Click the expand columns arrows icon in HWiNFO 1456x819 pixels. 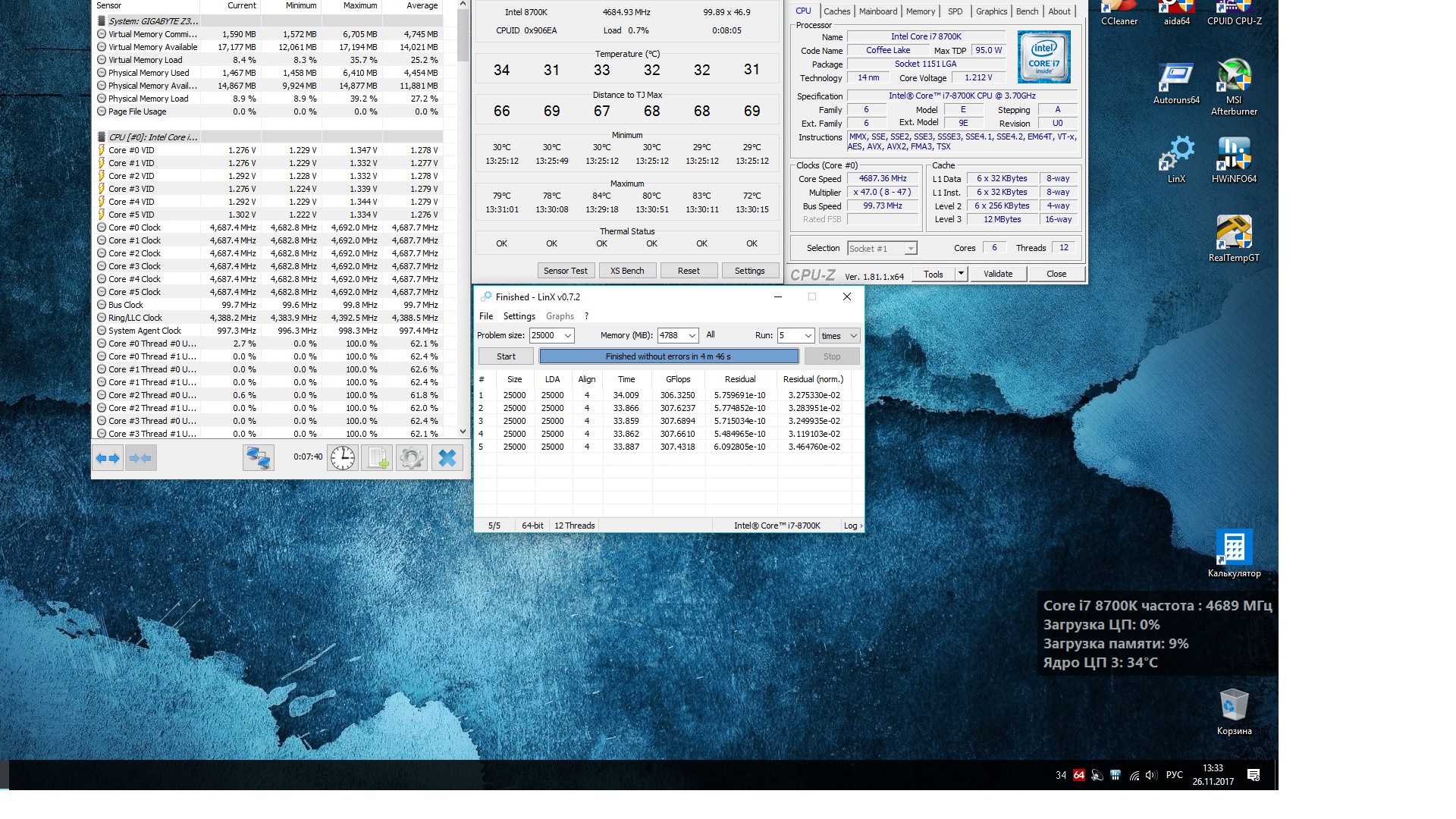(108, 458)
